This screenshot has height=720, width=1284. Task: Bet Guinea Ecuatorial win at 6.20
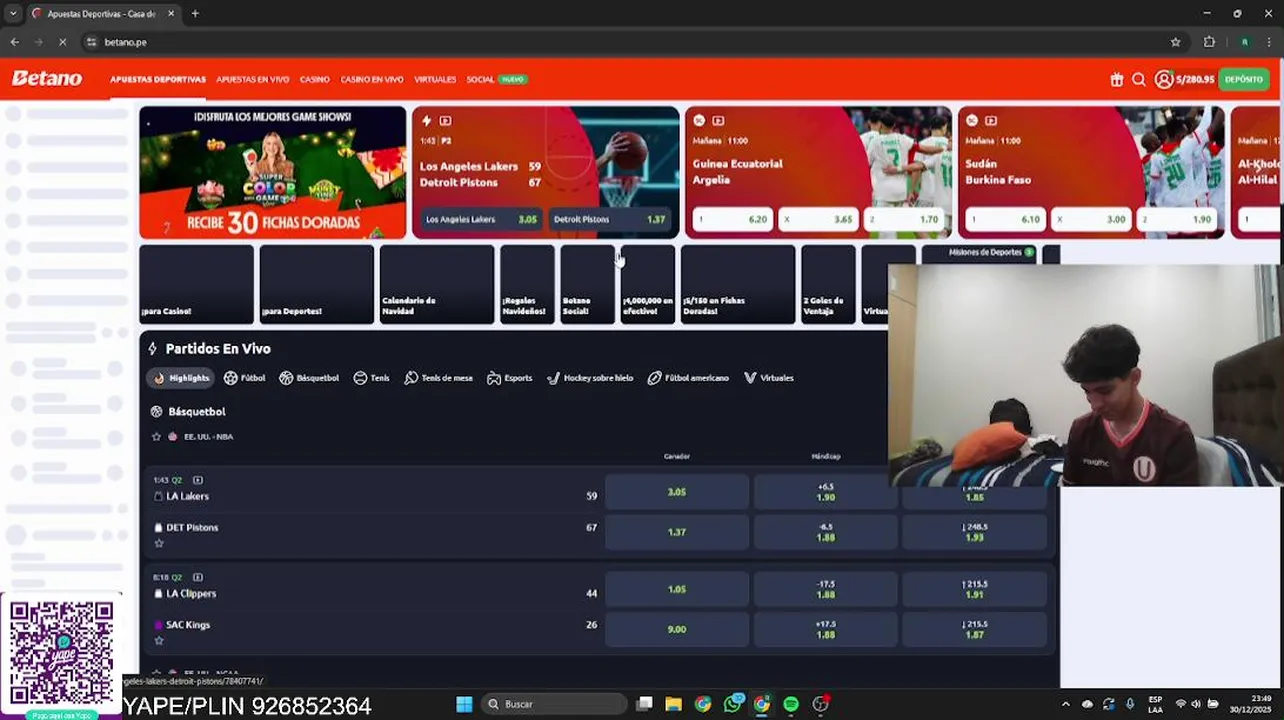click(x=733, y=219)
